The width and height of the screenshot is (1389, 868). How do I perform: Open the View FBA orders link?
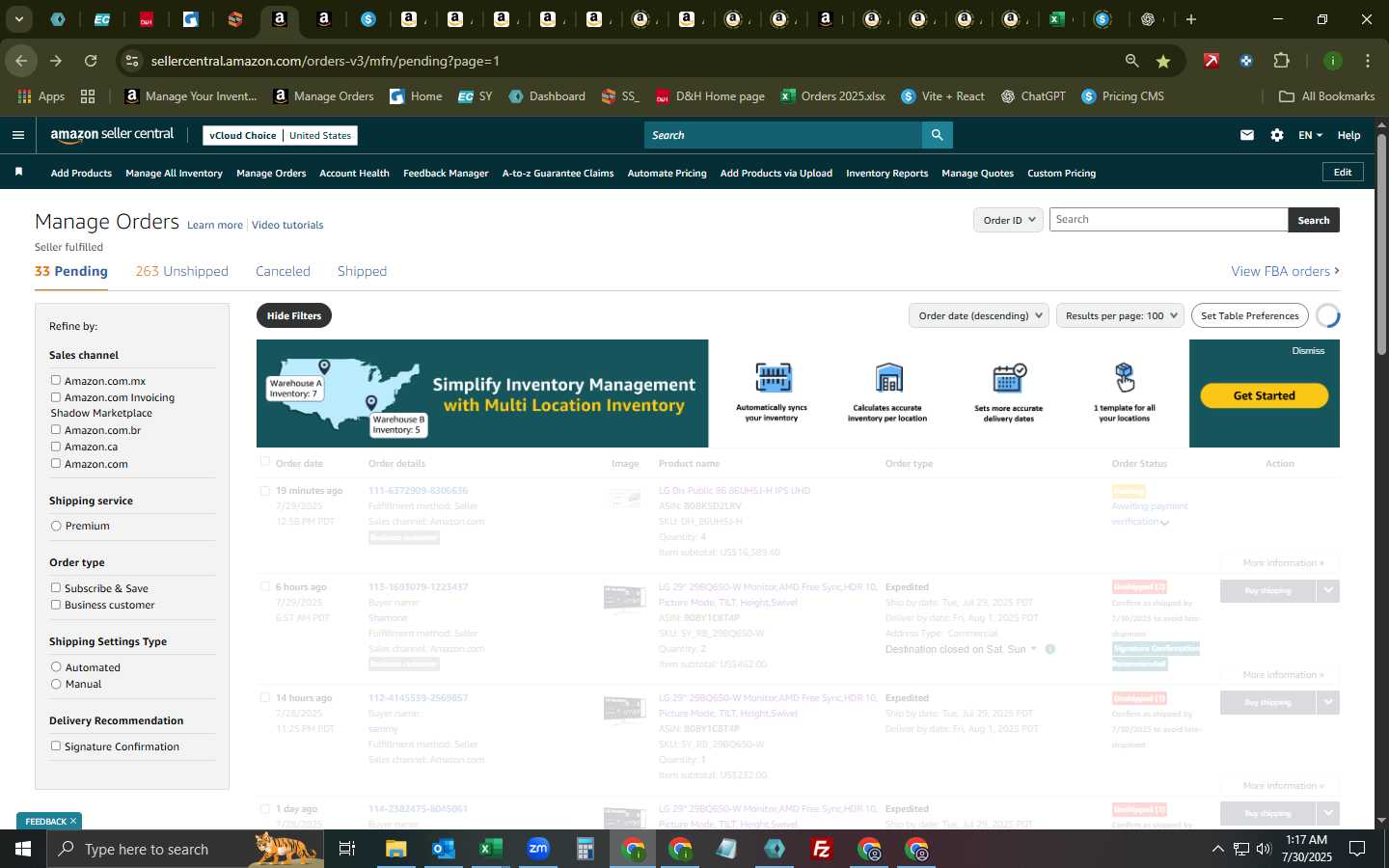click(1285, 271)
